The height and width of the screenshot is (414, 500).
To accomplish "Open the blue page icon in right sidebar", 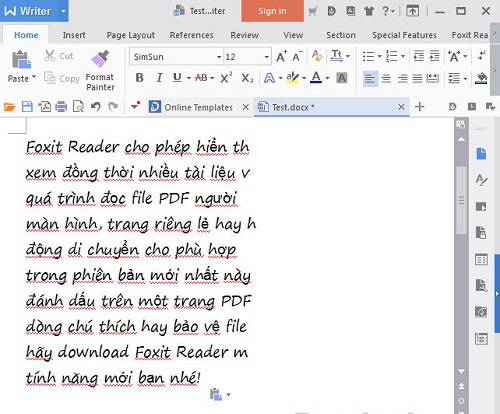I will [x=481, y=154].
